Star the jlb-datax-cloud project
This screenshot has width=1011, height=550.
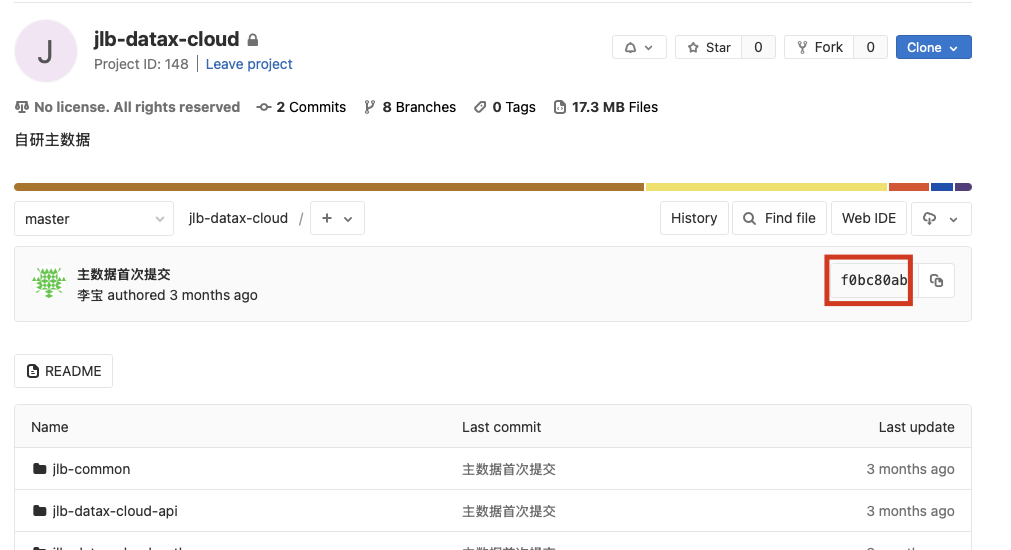tap(709, 48)
